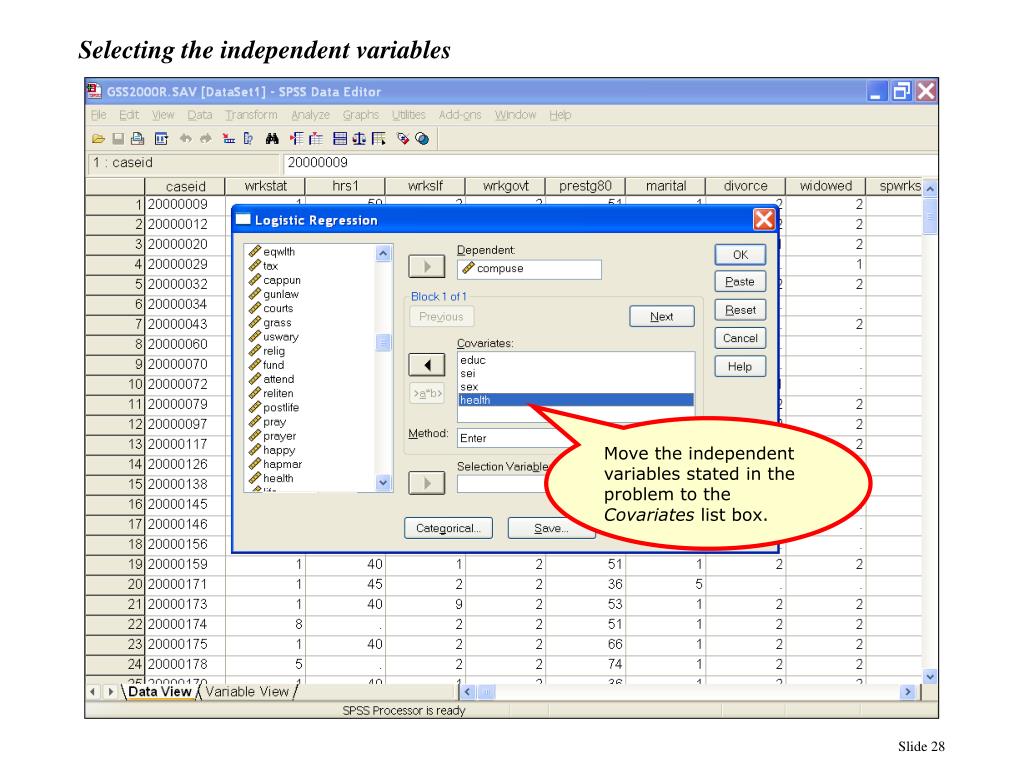The image size is (1024, 768).
Task: Switch to the Data View tab
Action: 160,692
